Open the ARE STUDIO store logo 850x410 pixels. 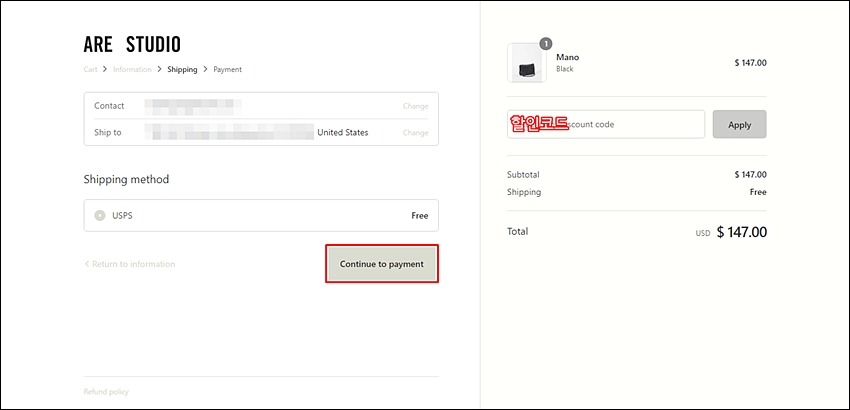(132, 44)
